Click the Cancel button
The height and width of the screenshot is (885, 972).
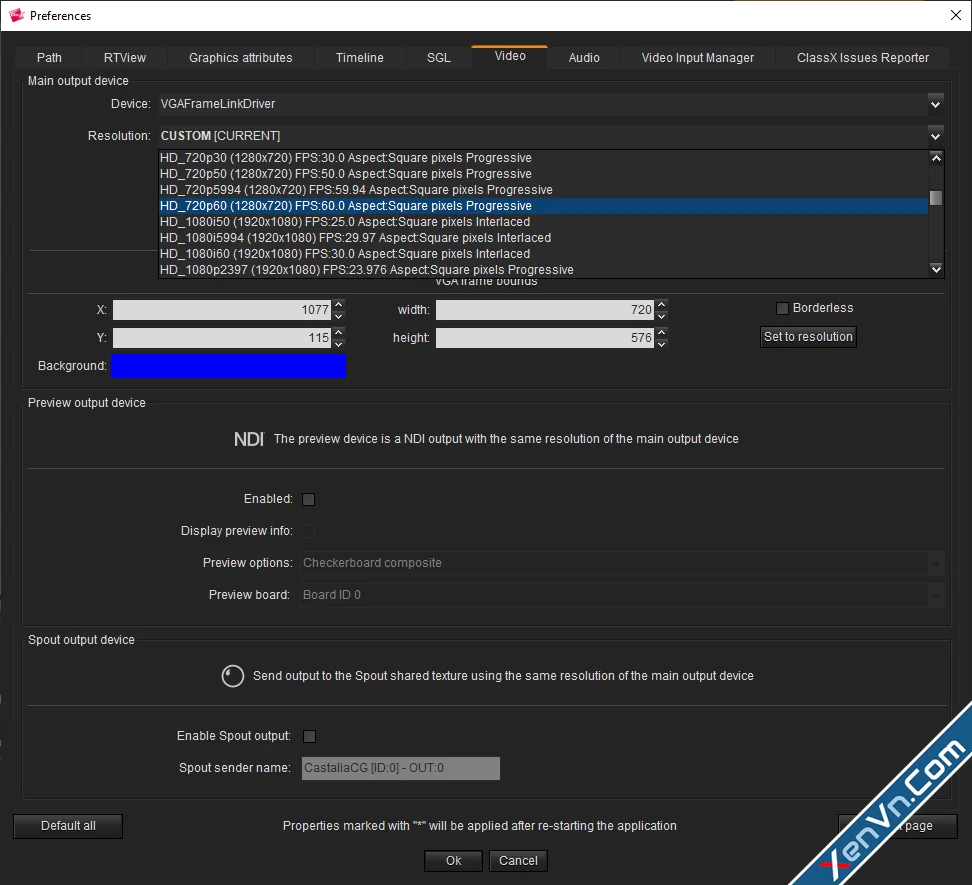[x=518, y=861]
